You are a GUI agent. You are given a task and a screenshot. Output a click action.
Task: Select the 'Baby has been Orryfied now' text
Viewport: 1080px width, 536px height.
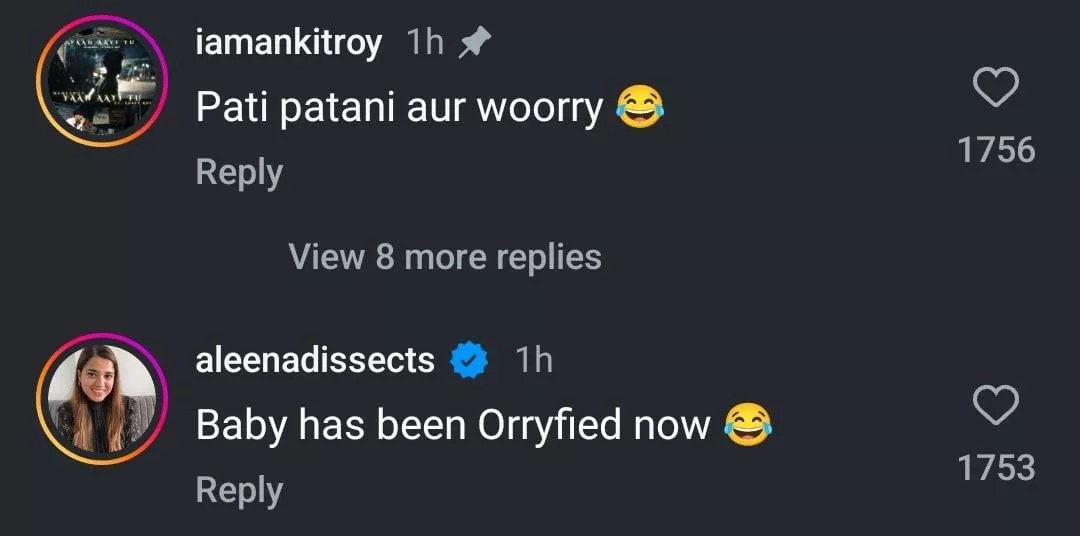point(452,425)
